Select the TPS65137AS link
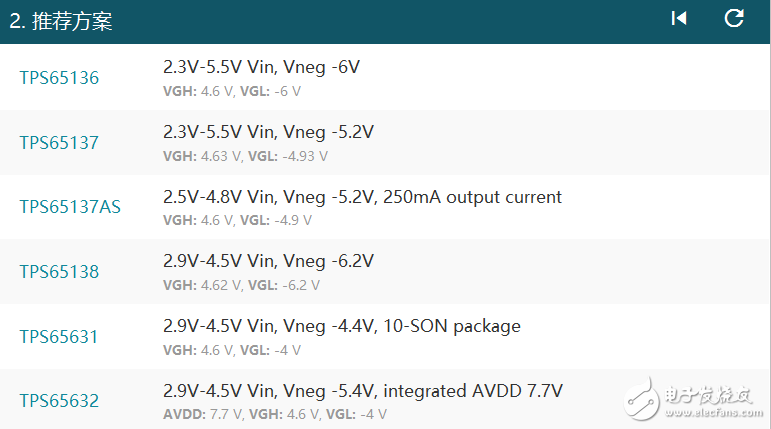 pos(70,207)
